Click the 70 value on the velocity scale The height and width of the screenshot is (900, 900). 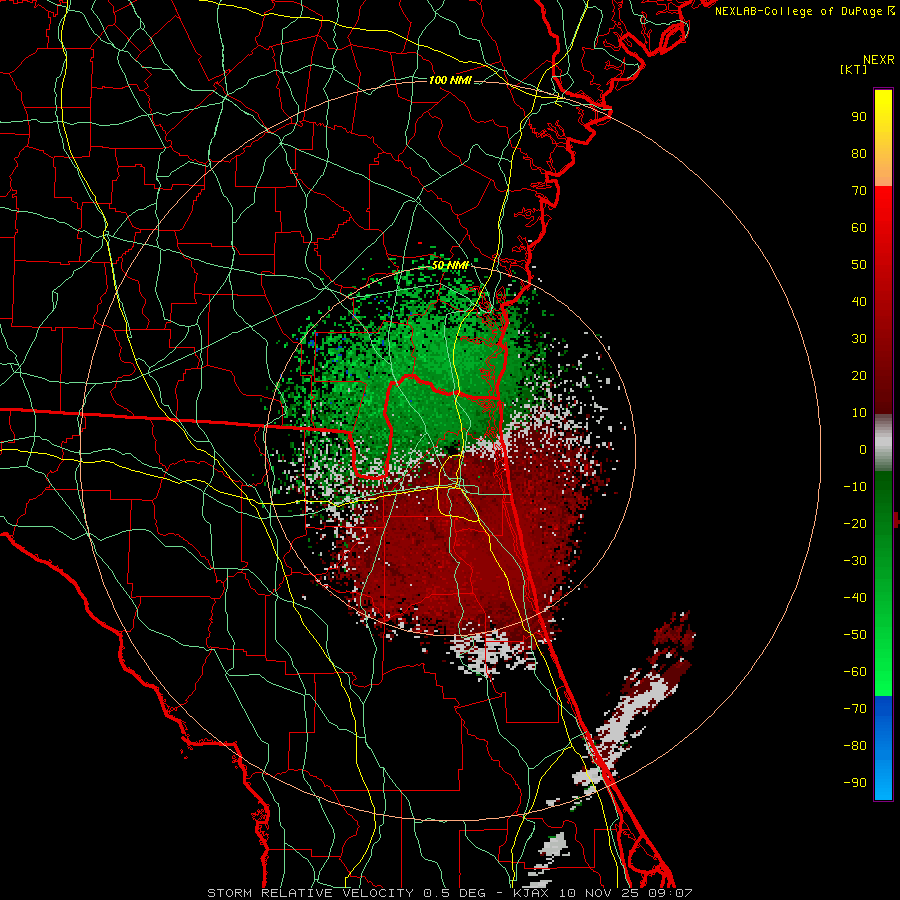(859, 191)
